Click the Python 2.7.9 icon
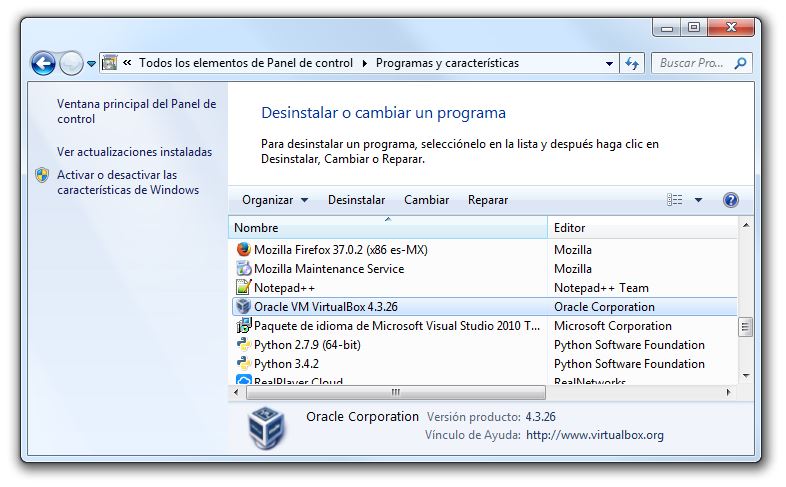The width and height of the screenshot is (786, 487). 244,344
